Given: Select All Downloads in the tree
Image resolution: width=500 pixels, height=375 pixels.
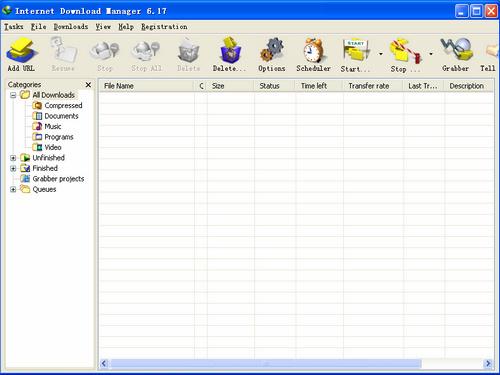Looking at the screenshot, I should pyautogui.click(x=53, y=95).
